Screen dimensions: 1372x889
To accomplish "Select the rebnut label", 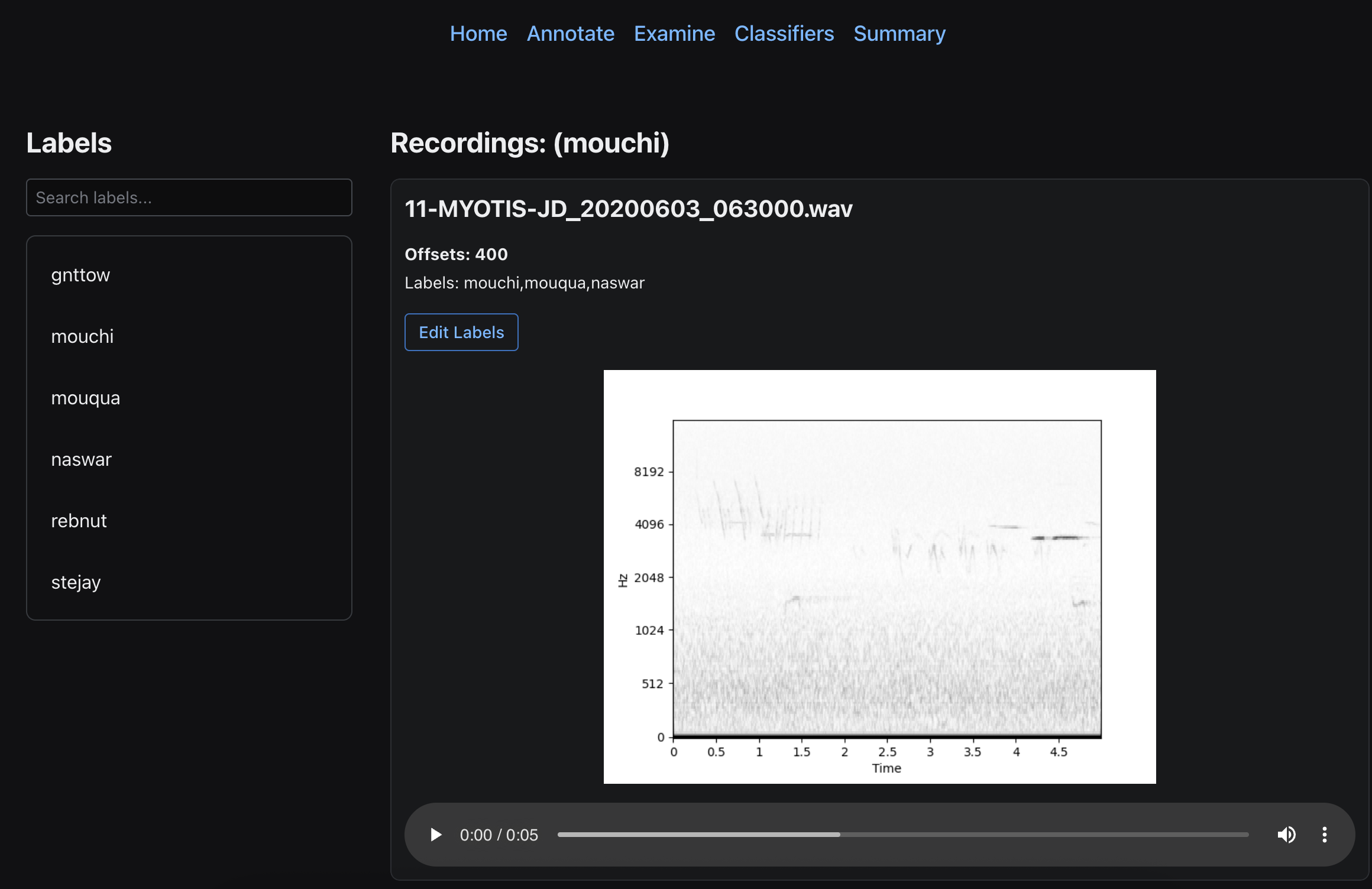I will point(79,521).
